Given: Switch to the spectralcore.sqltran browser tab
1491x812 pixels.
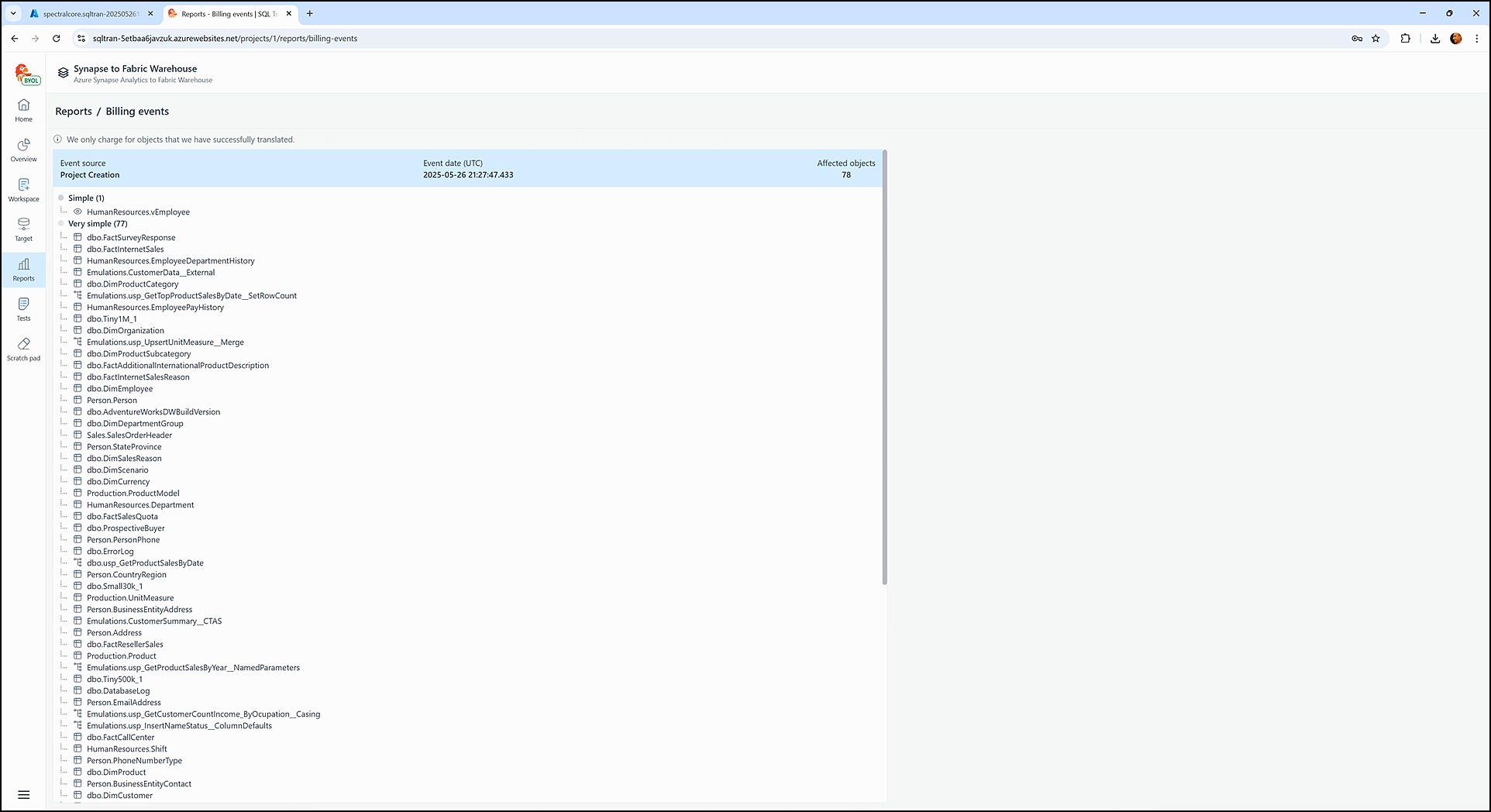Looking at the screenshot, I should (89, 14).
